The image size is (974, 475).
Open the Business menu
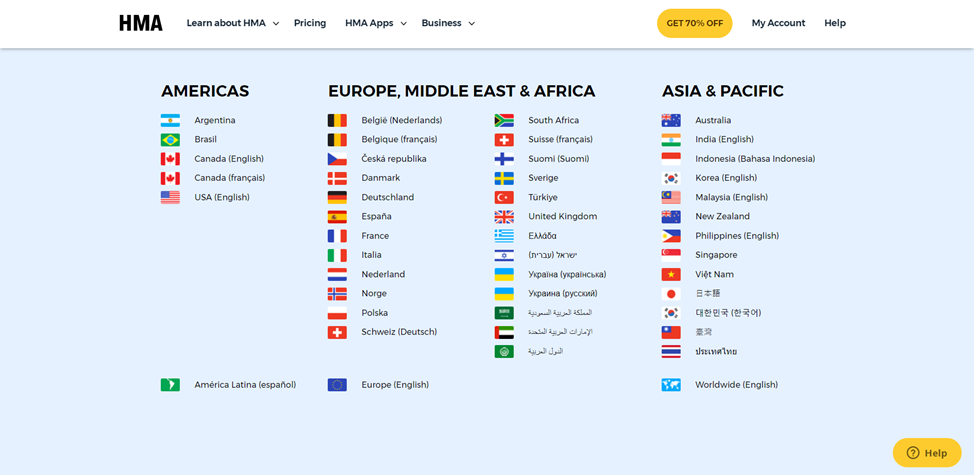click(442, 23)
